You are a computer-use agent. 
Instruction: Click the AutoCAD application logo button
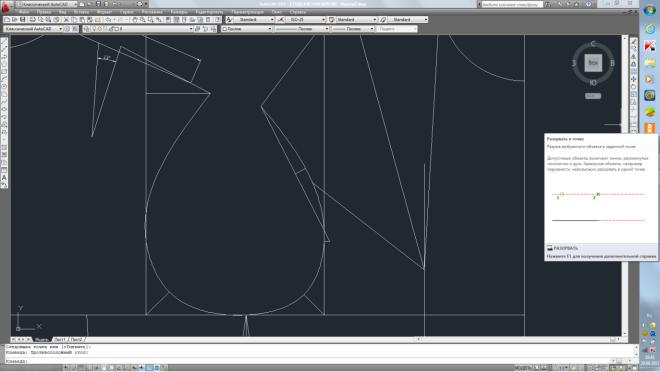(6, 6)
